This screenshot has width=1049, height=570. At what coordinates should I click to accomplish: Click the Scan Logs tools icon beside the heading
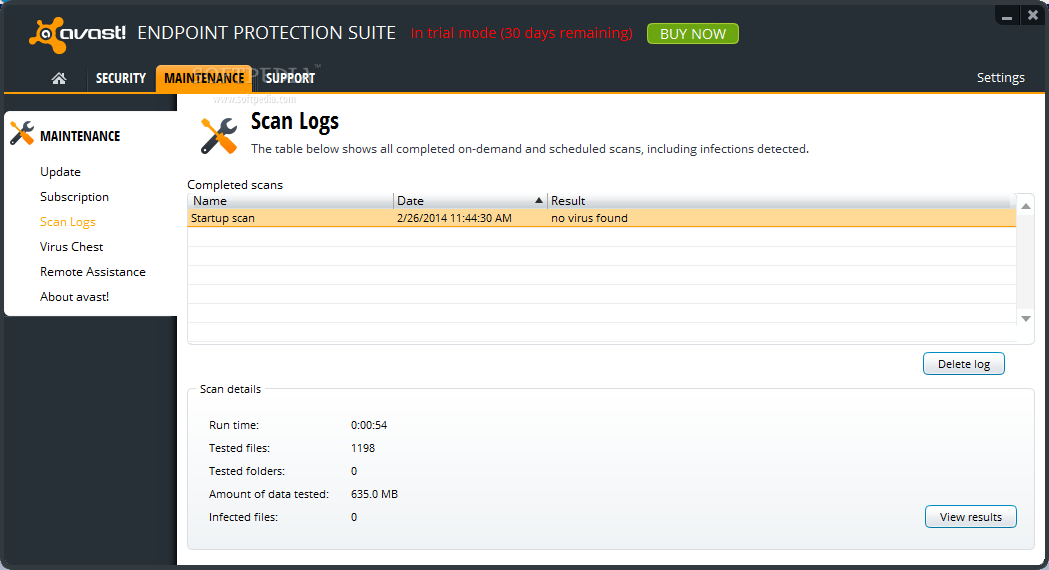pyautogui.click(x=219, y=136)
